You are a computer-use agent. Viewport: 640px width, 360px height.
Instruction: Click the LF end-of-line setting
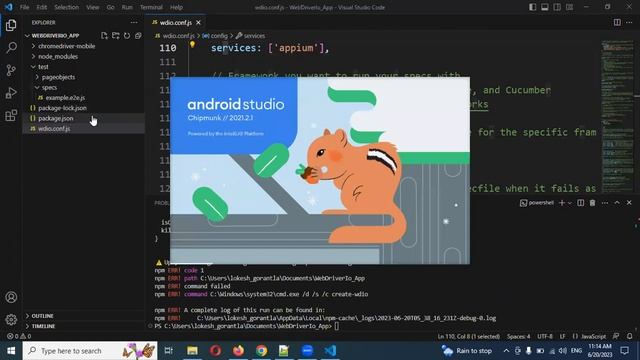click(562, 336)
